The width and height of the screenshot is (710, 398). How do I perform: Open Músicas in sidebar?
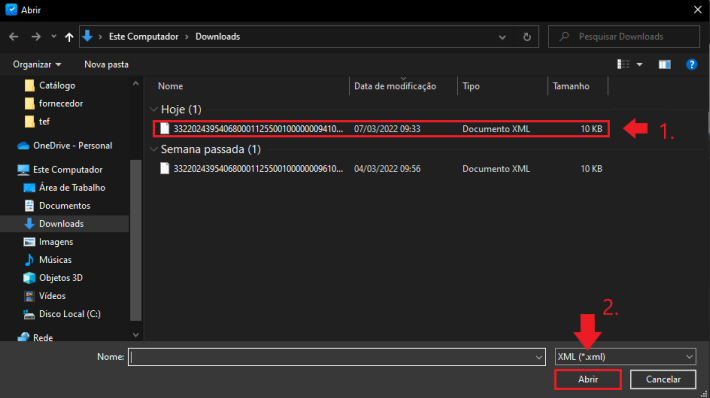[55, 259]
